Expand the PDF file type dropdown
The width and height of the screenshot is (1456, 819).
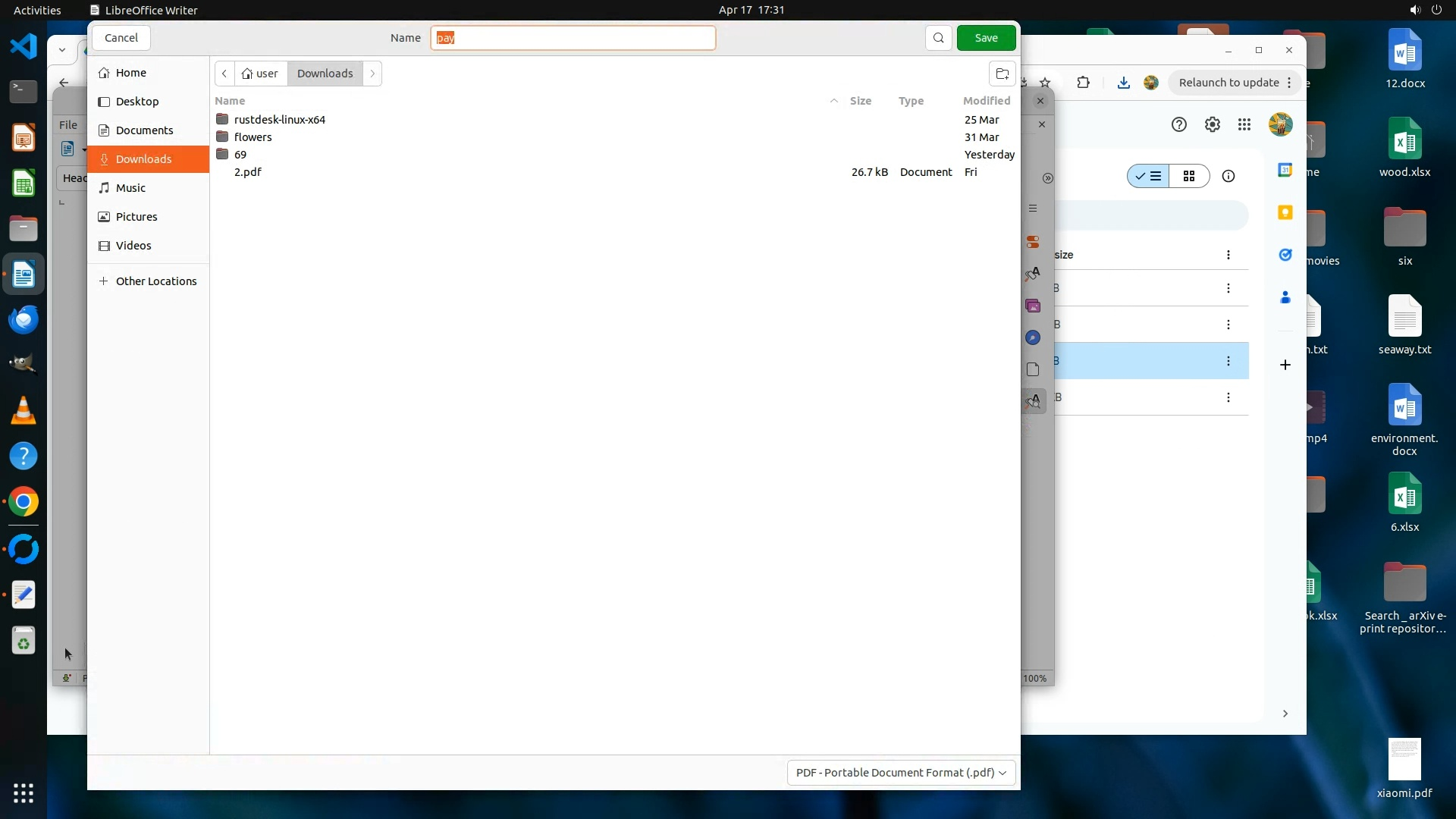901,773
